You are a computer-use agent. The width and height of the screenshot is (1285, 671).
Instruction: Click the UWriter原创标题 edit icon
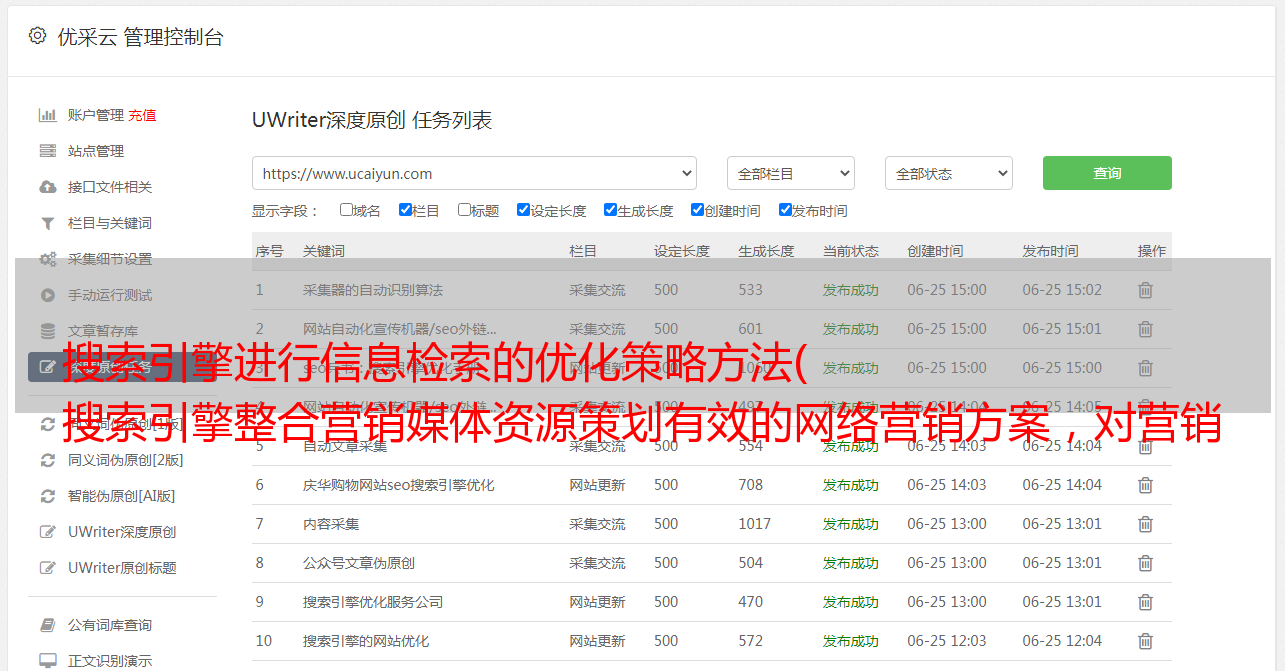click(47, 568)
